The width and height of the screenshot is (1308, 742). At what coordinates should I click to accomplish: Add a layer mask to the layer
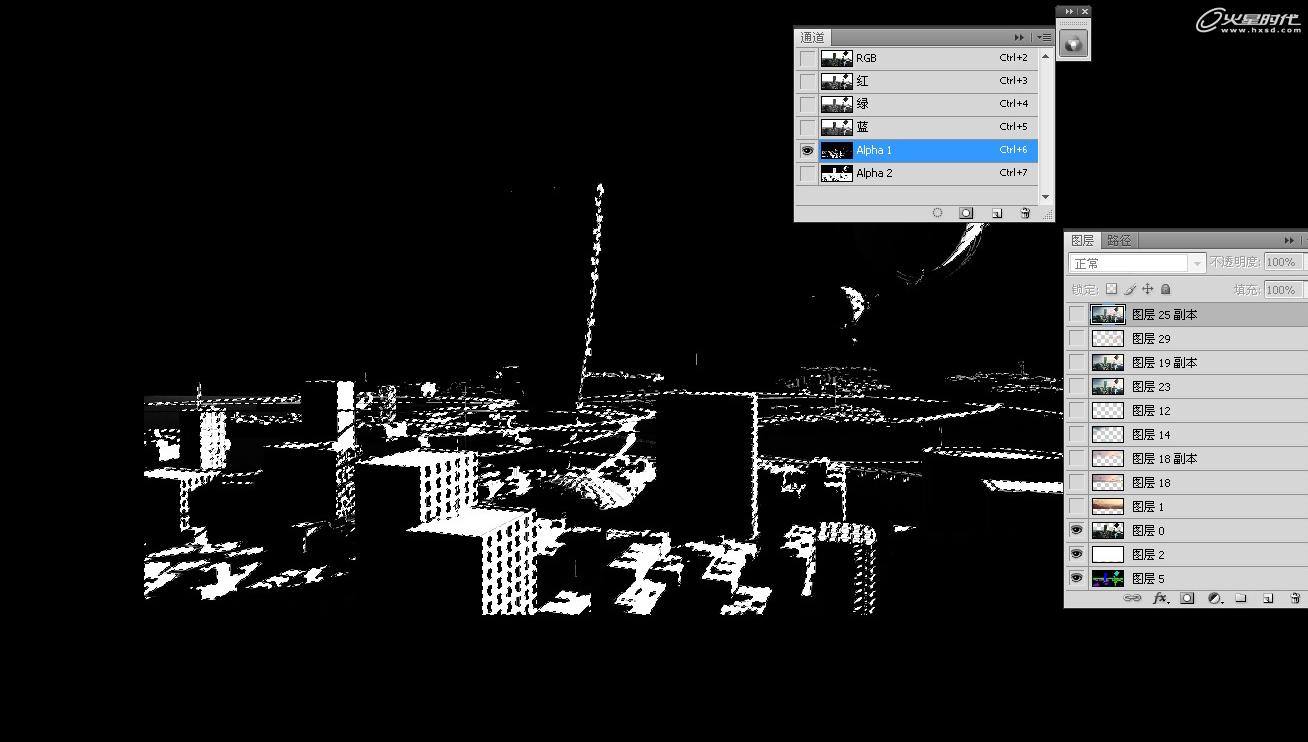(1186, 598)
